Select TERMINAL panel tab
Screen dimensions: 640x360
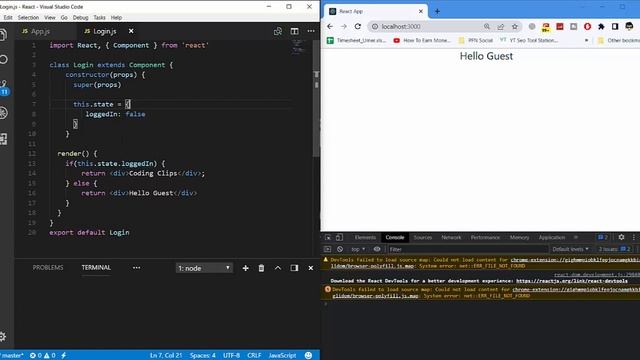coord(96,268)
